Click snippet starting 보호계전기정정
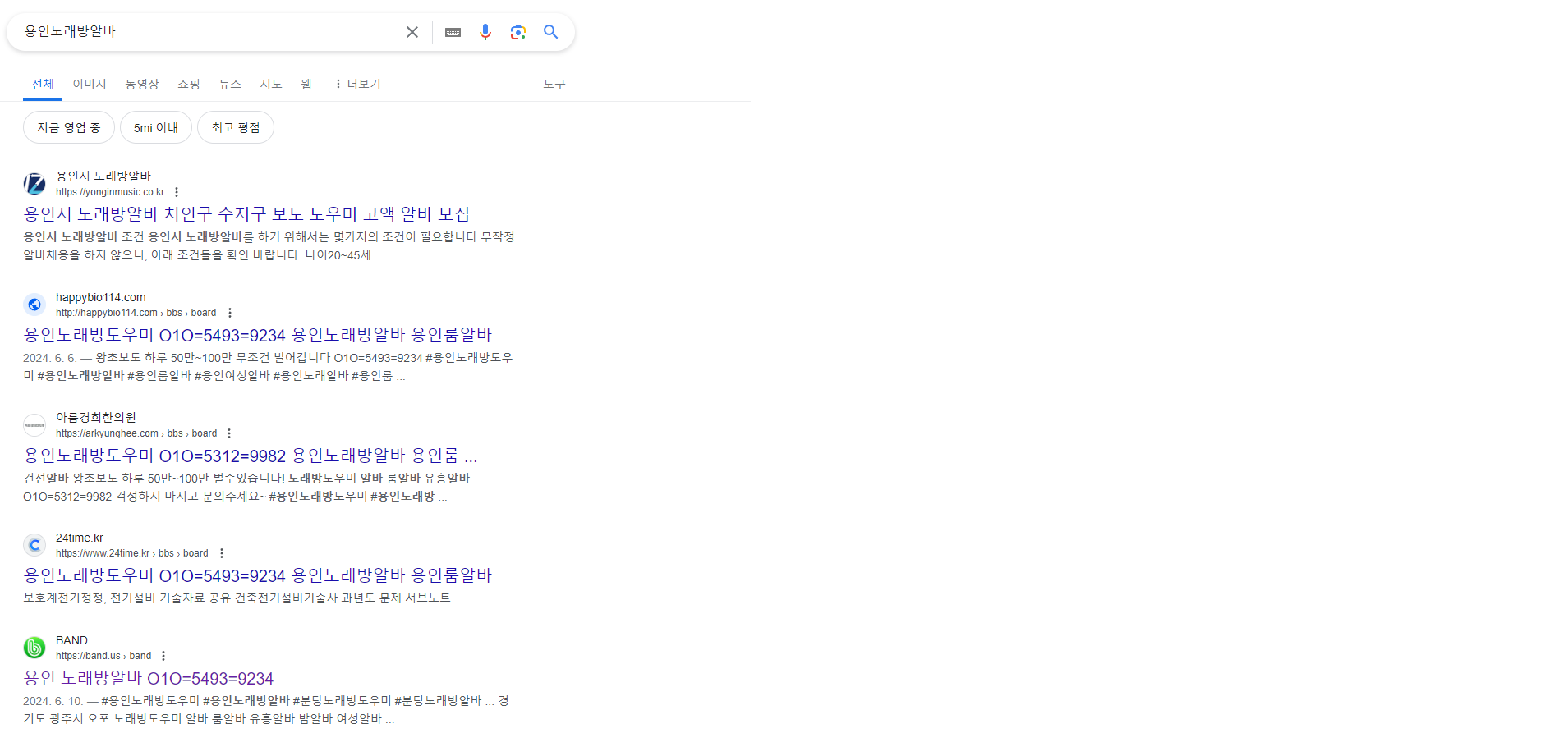The image size is (1568, 733). pos(238,598)
